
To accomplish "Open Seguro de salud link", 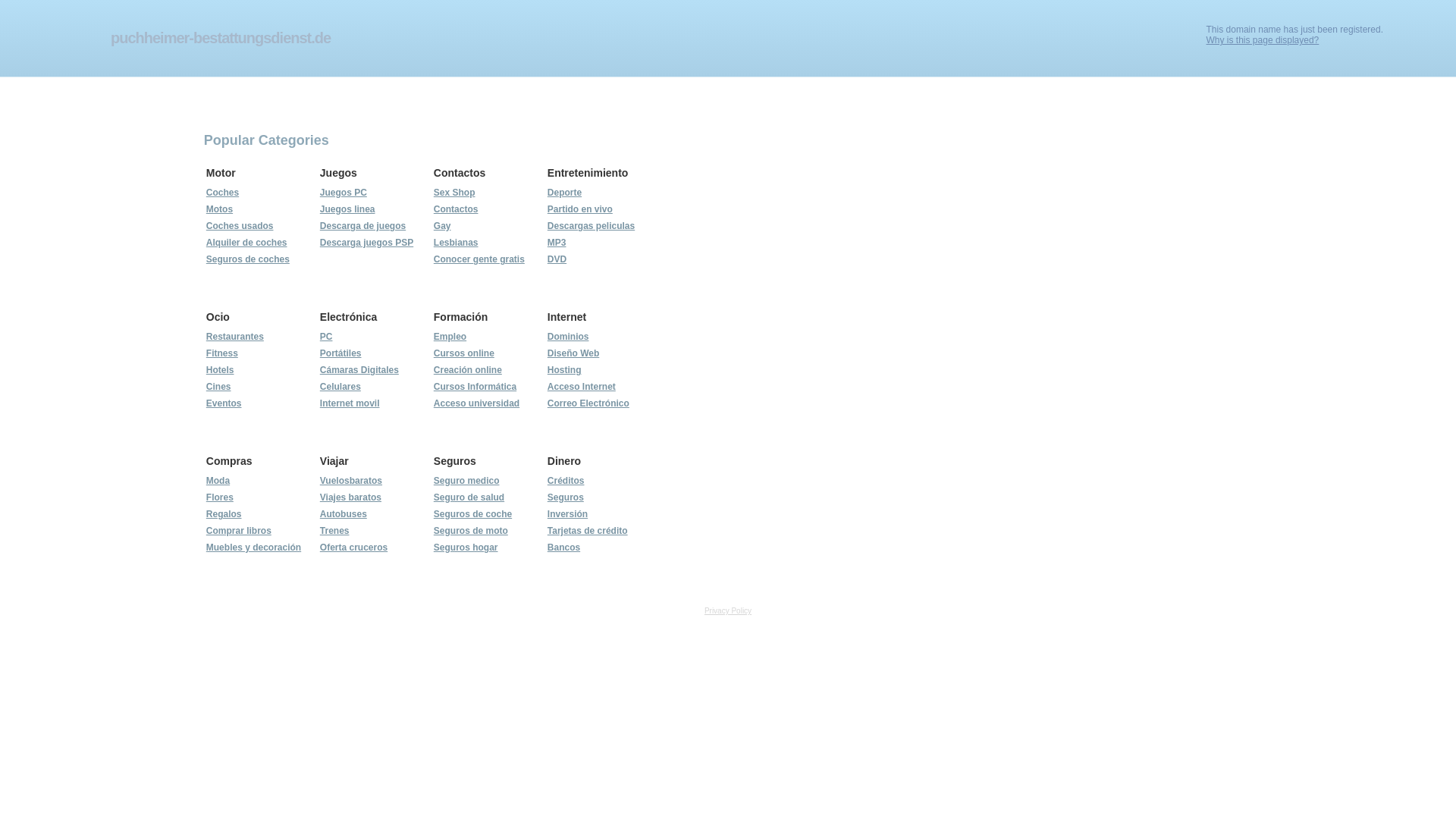I will coord(469,497).
